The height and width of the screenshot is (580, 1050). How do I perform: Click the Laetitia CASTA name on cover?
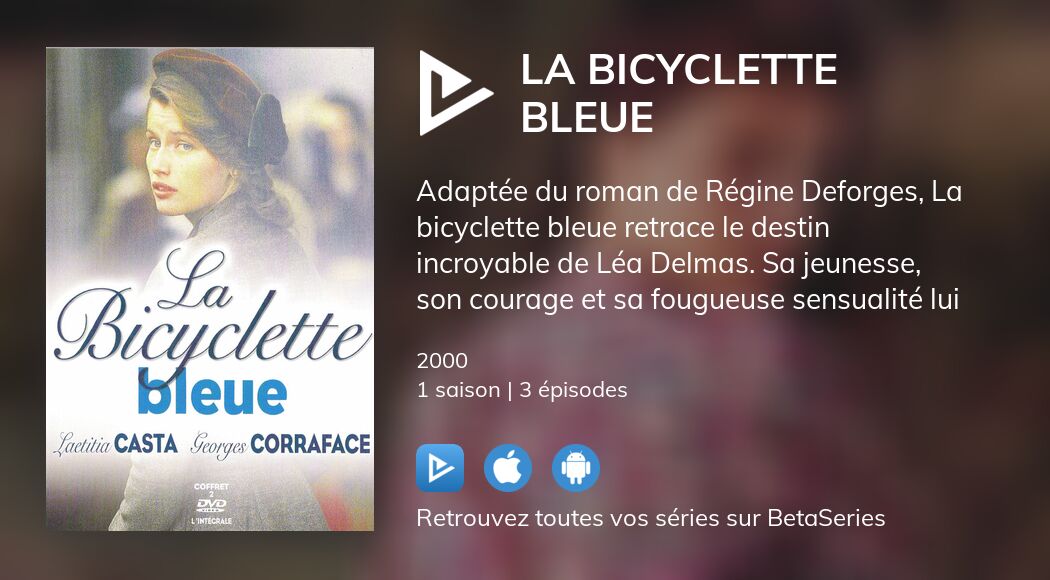click(115, 444)
